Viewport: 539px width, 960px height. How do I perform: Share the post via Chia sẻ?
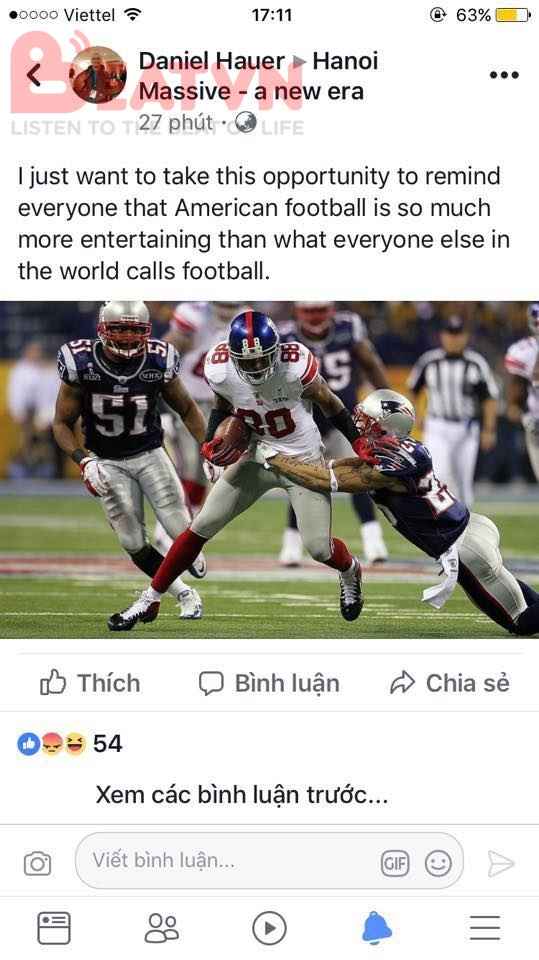click(x=450, y=683)
